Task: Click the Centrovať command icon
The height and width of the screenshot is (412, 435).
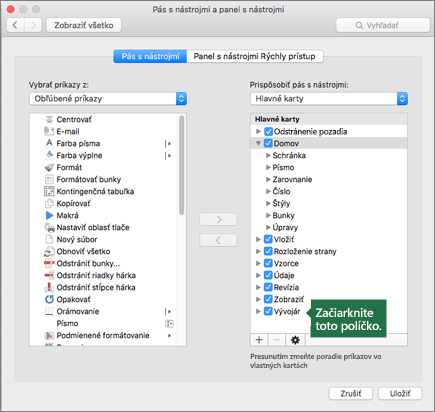Action: click(x=49, y=119)
